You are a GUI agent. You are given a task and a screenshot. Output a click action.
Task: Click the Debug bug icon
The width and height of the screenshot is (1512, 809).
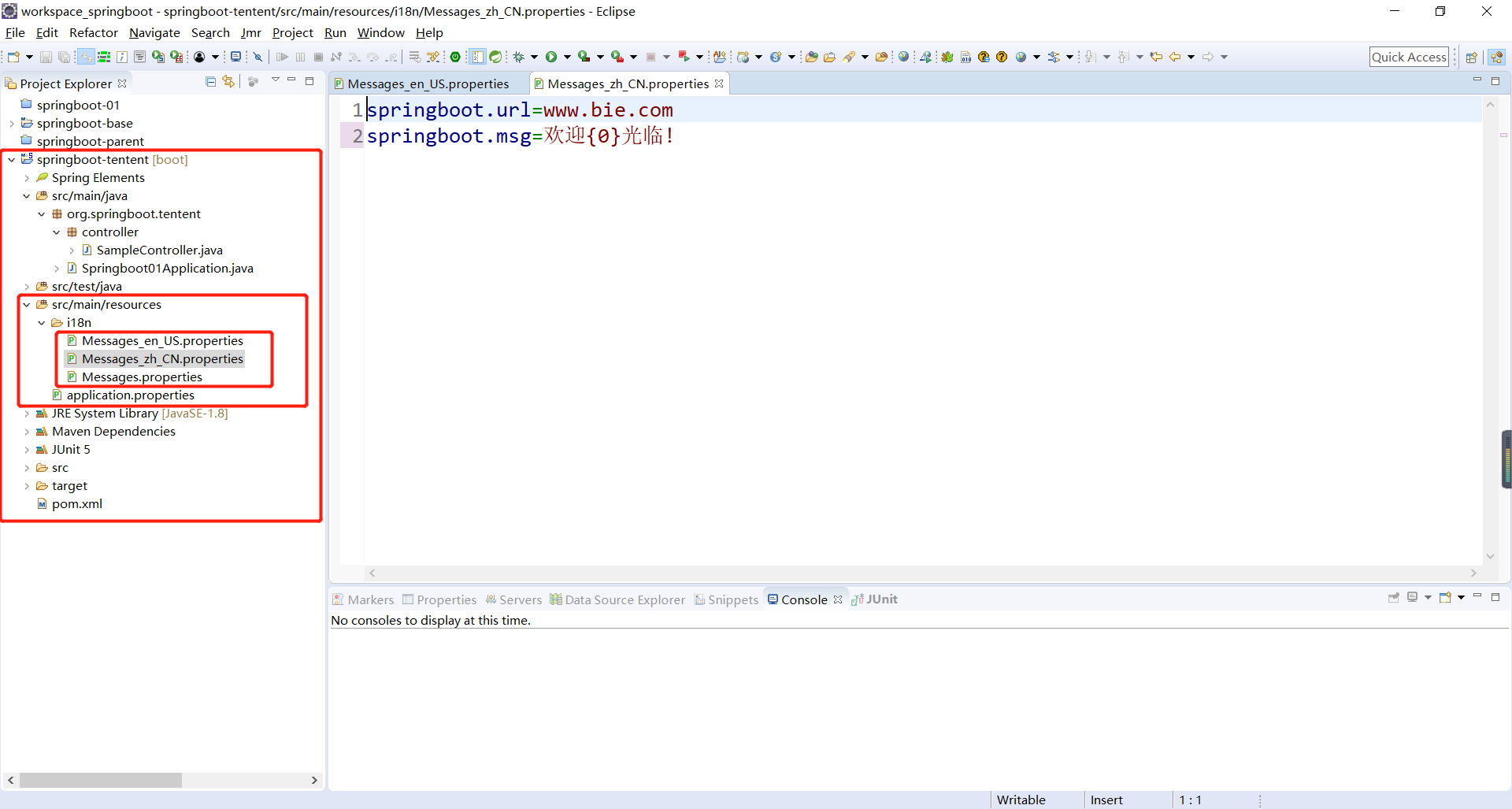pyautogui.click(x=519, y=57)
